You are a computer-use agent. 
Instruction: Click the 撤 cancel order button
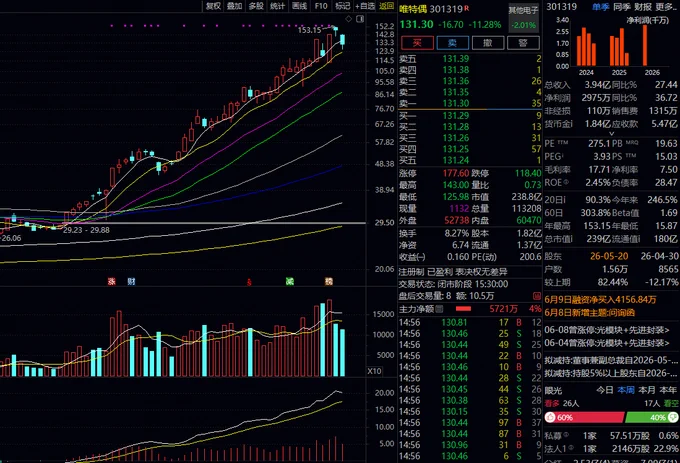[488, 42]
